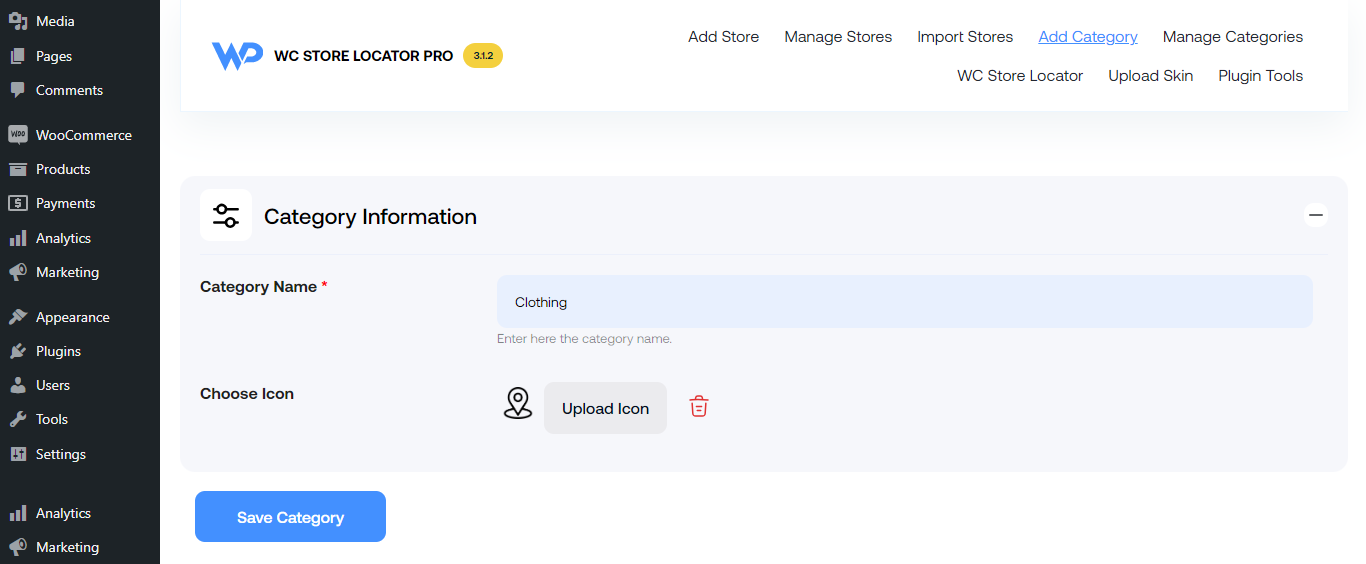Open the Upload Skin tab
Screen dimensions: 1366x564
click(x=1150, y=76)
